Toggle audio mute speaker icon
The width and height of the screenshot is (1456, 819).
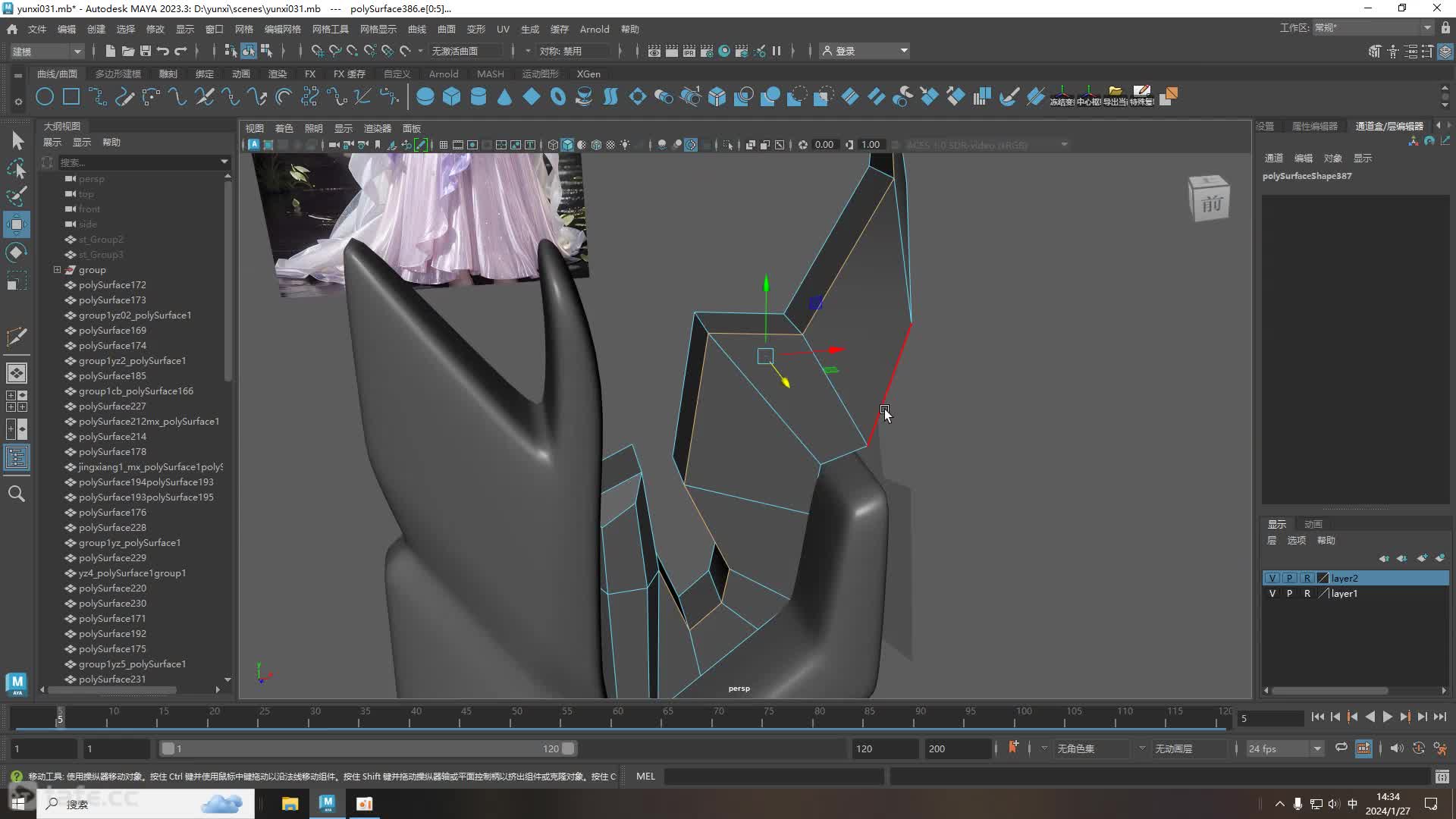1396,748
